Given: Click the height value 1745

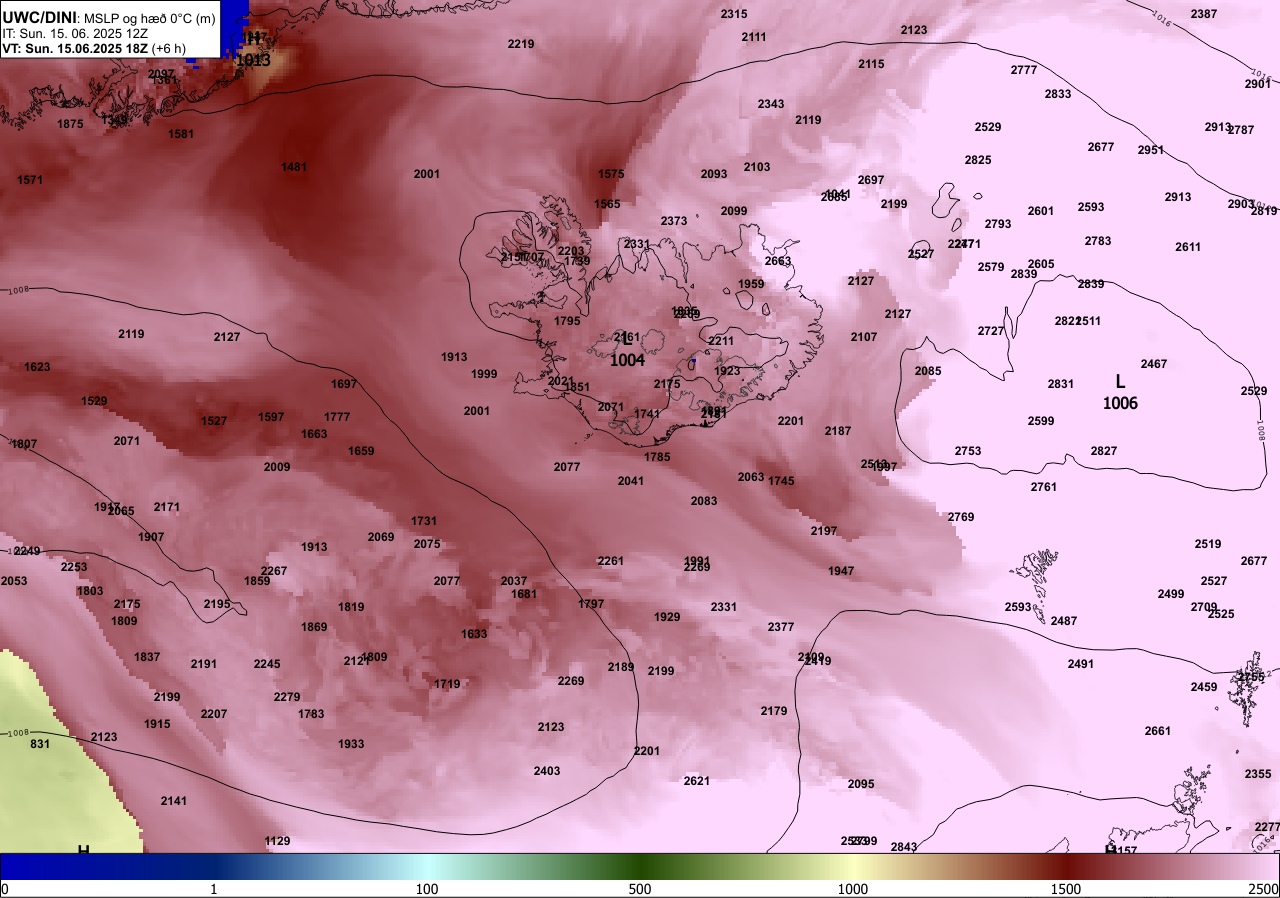Looking at the screenshot, I should pyautogui.click(x=781, y=481).
